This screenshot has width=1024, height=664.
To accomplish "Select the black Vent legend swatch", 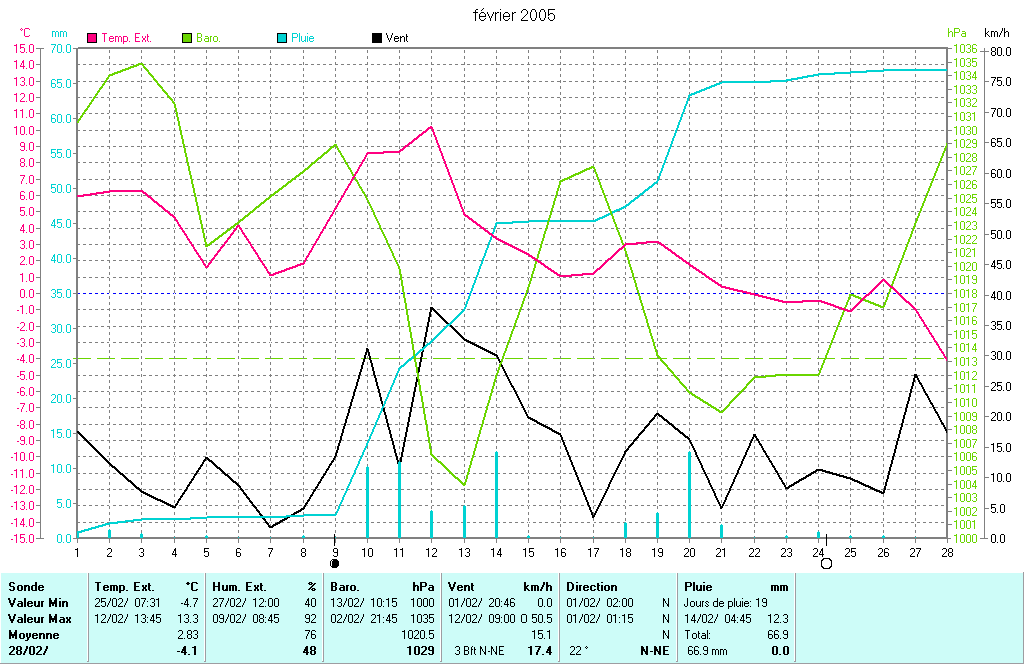I will point(376,38).
